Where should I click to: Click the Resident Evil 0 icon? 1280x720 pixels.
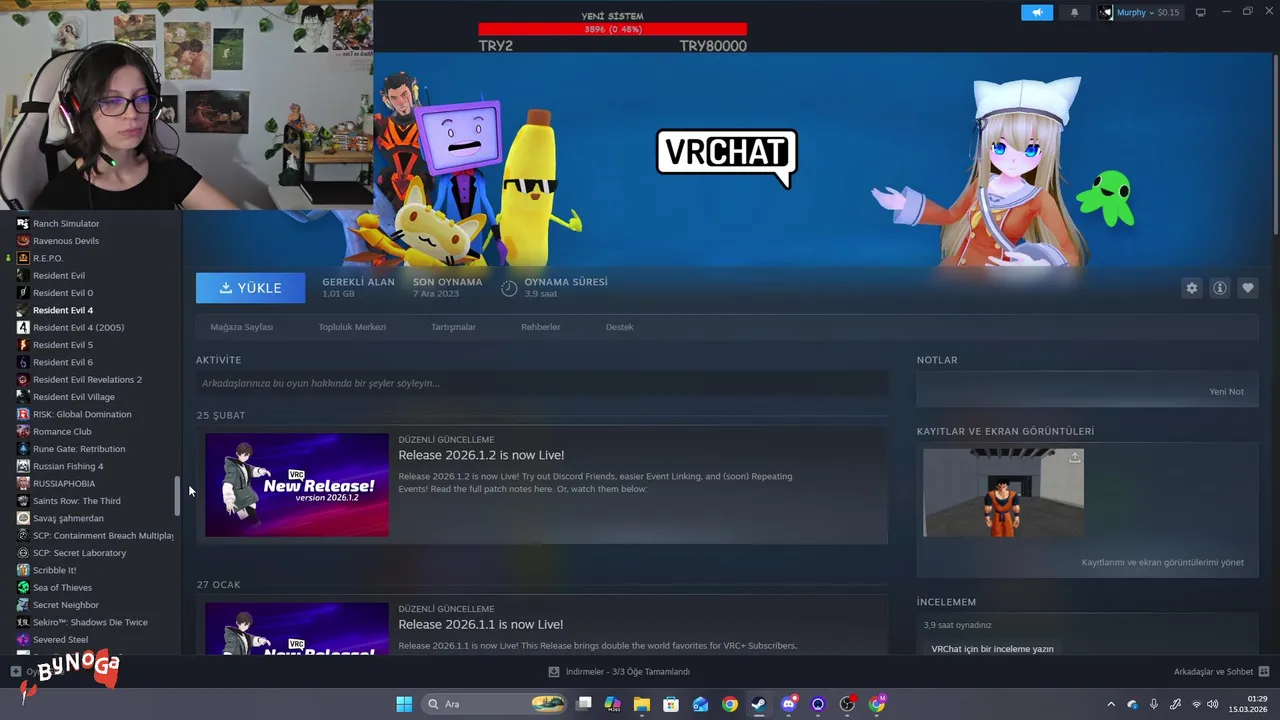[x=23, y=293]
